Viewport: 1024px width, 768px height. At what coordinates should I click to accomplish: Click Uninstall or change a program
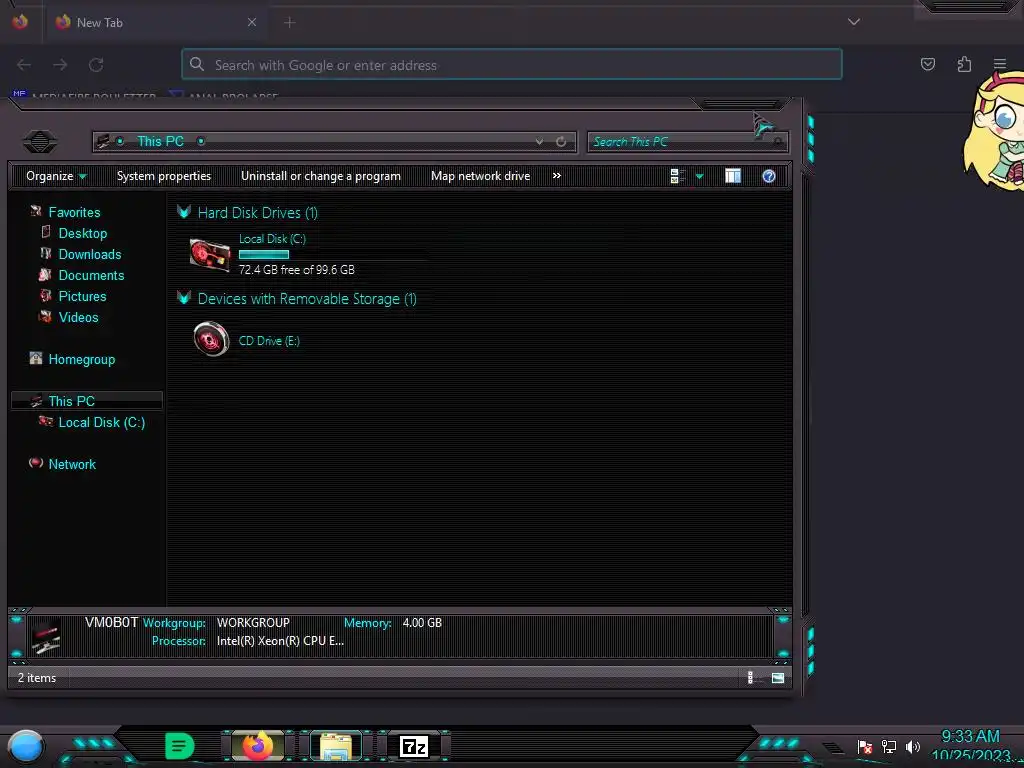[321, 176]
